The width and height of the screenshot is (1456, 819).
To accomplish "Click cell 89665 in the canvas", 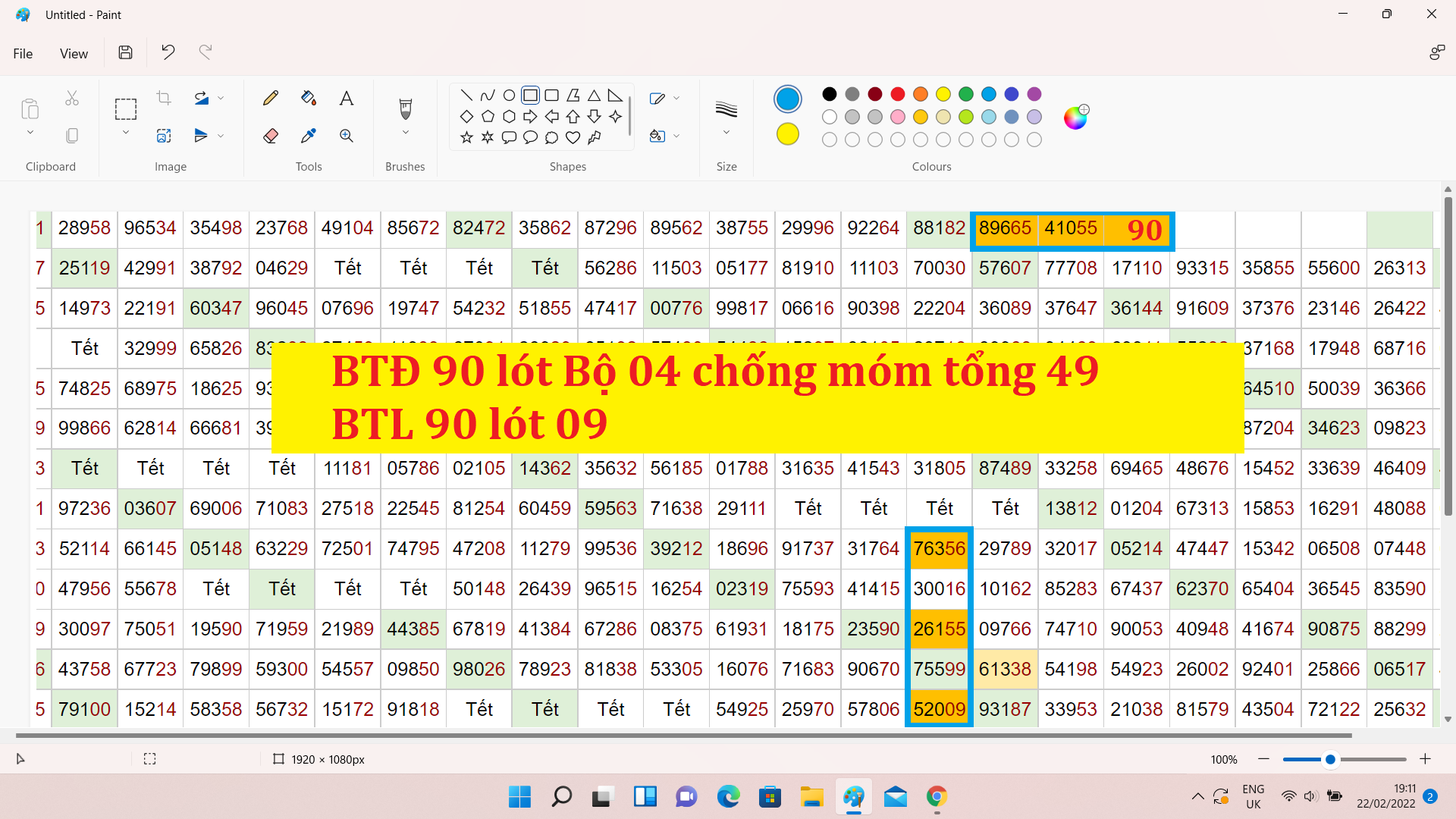I will click(x=1005, y=228).
